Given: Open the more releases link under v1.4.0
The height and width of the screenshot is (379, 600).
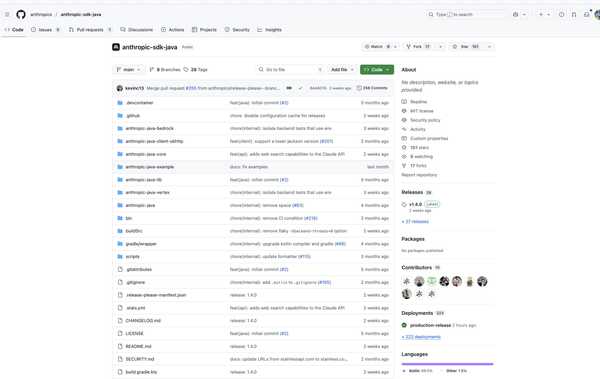Looking at the screenshot, I should 415,222.
